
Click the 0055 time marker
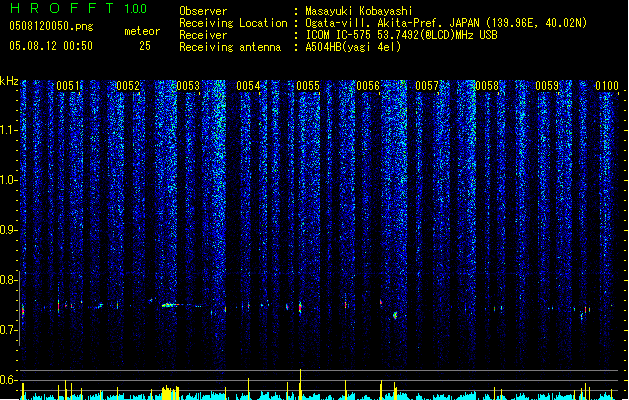click(x=308, y=86)
